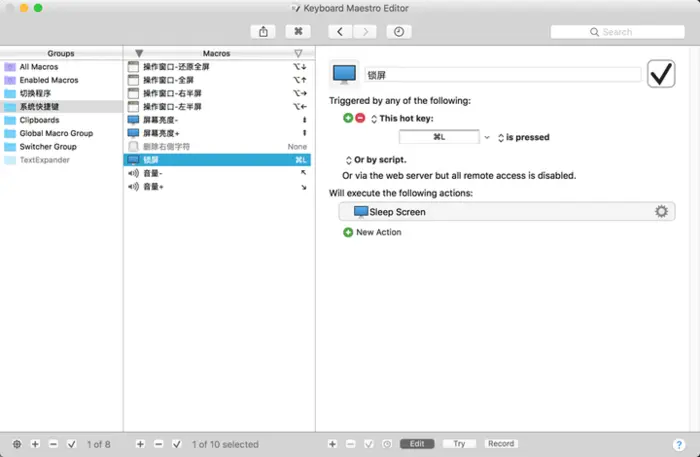700x457 pixels.
Task: Click the 操作窗口-全屏 window icon
Action: point(133,80)
